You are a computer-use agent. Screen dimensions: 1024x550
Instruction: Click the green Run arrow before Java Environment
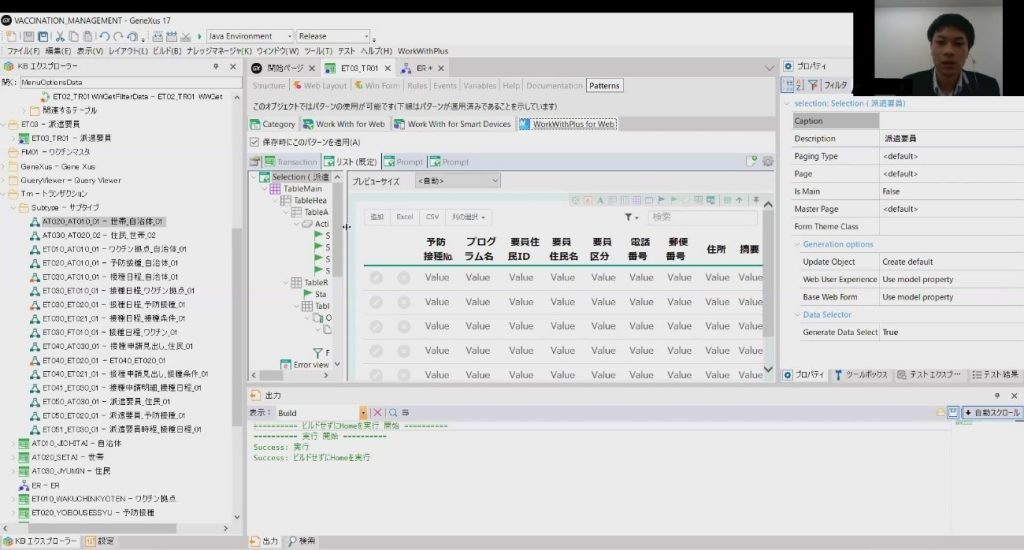pyautogui.click(x=200, y=37)
